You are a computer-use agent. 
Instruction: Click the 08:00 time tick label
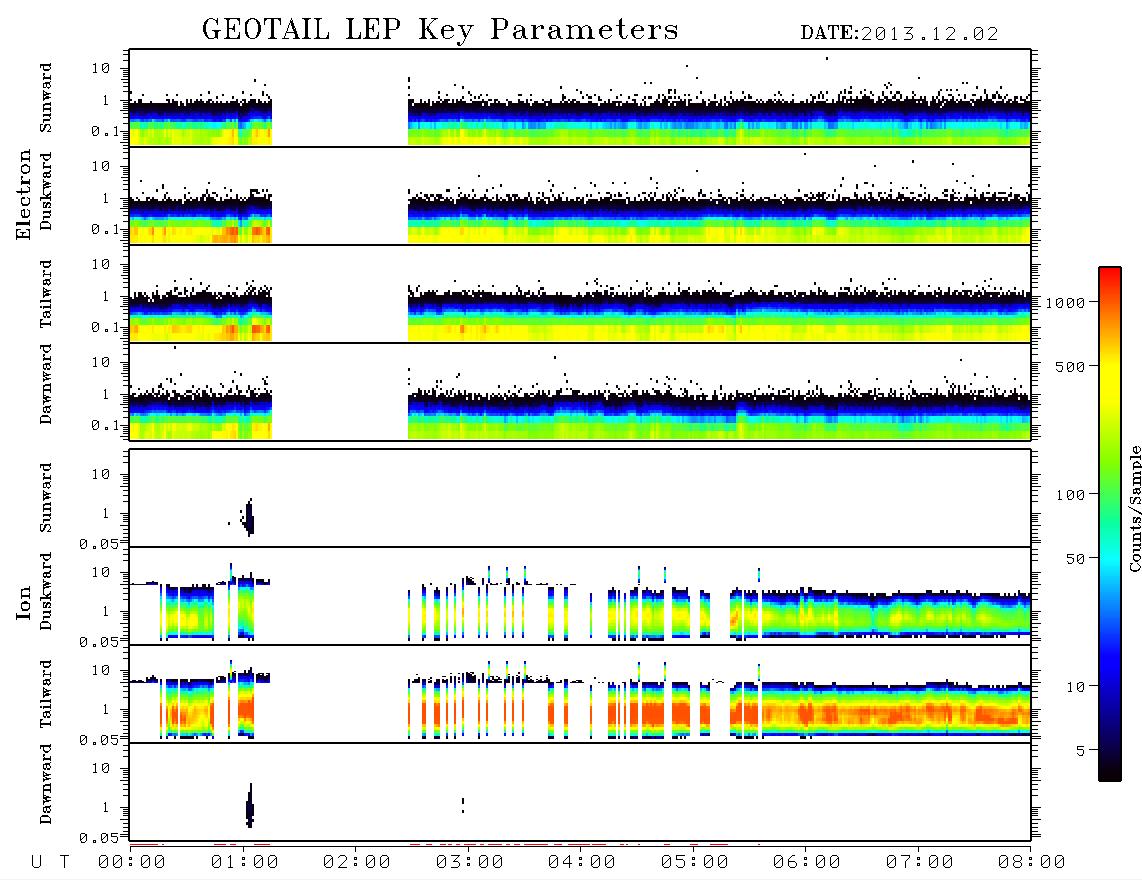[1032, 862]
